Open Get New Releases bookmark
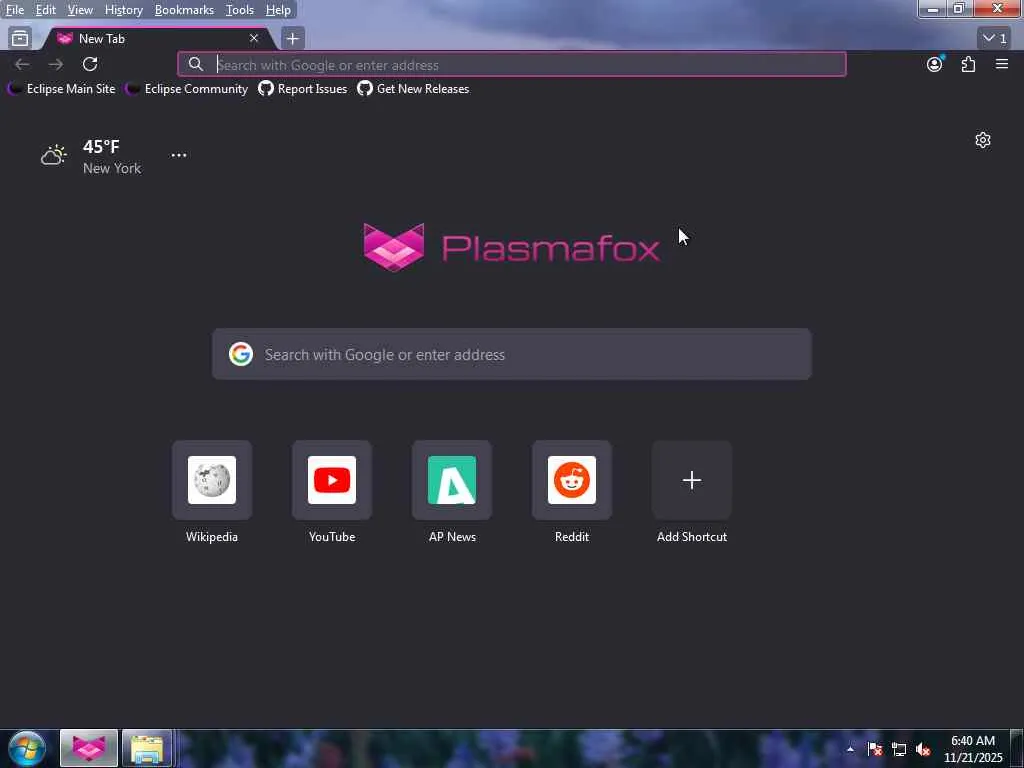 click(x=413, y=89)
